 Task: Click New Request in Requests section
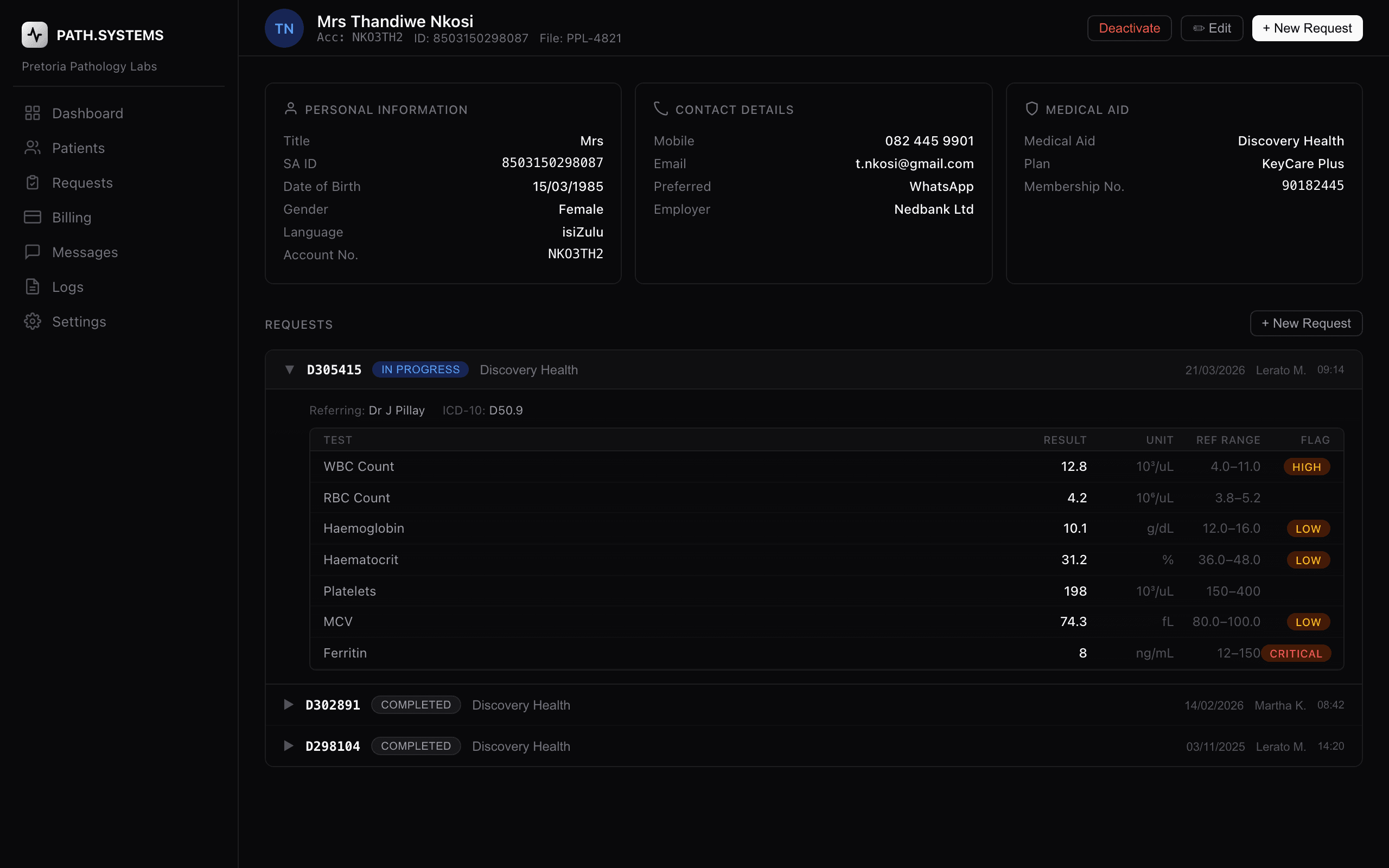(1306, 323)
